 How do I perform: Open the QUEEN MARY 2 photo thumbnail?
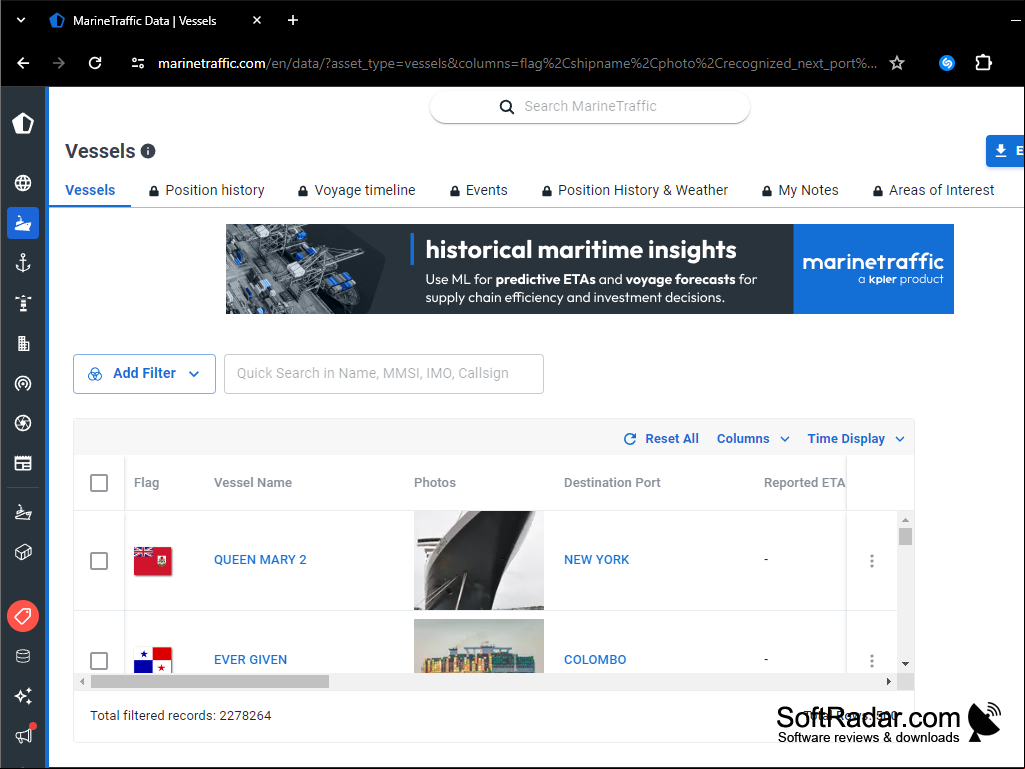coord(479,560)
